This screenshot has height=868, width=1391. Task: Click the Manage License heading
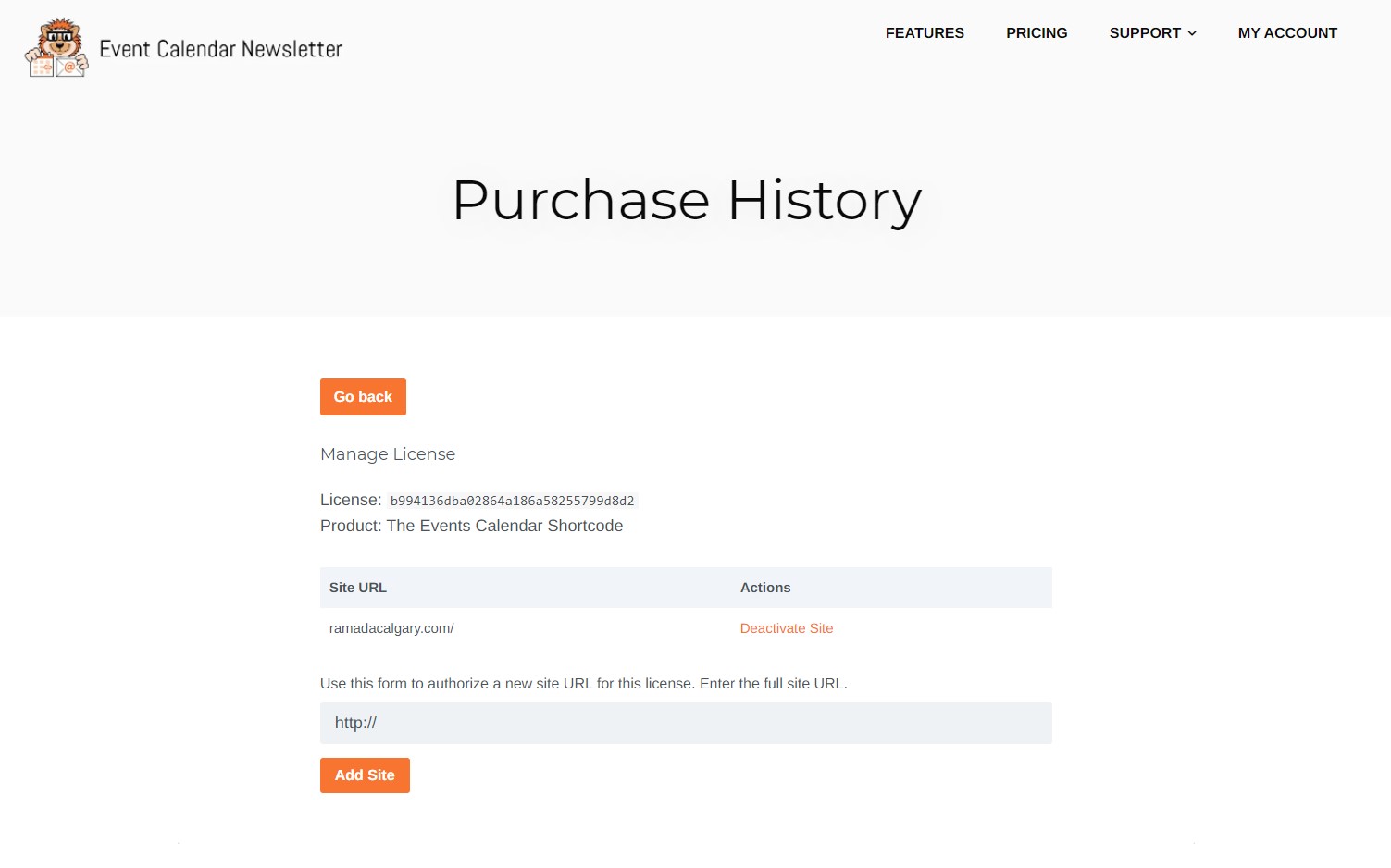388,454
